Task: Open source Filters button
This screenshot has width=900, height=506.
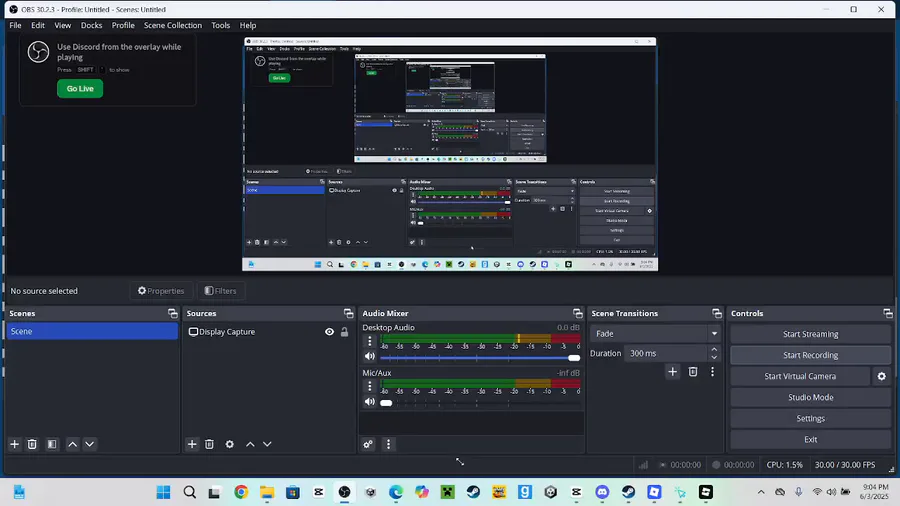Action: coord(220,291)
